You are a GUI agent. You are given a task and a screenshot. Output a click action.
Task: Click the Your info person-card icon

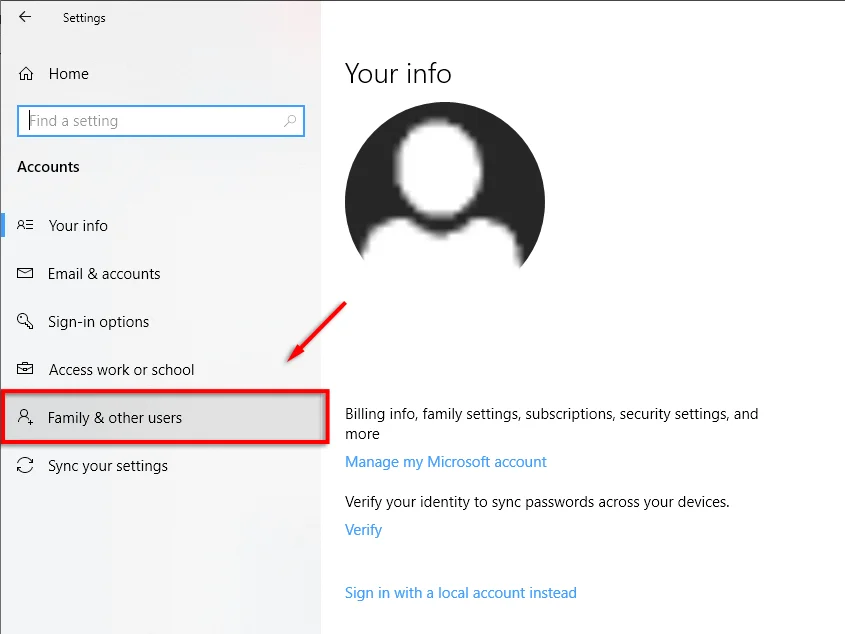25,225
